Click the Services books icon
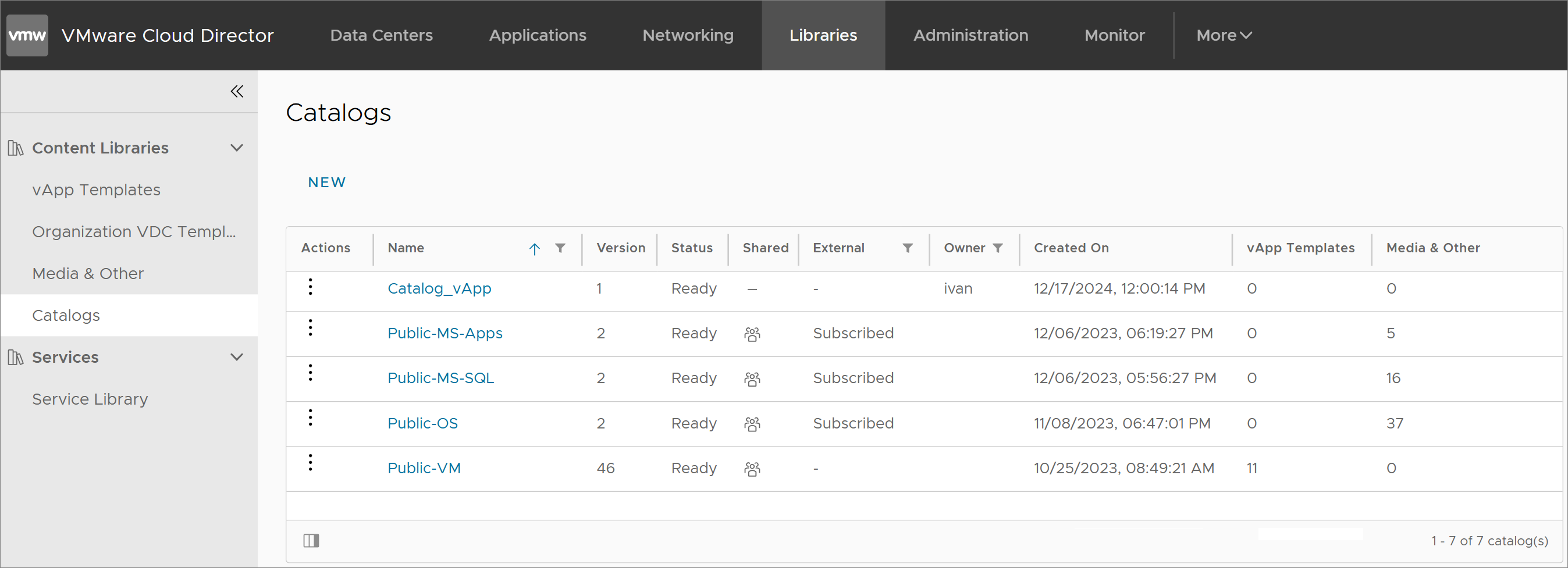Image resolution: width=1568 pixels, height=568 pixels. (15, 357)
